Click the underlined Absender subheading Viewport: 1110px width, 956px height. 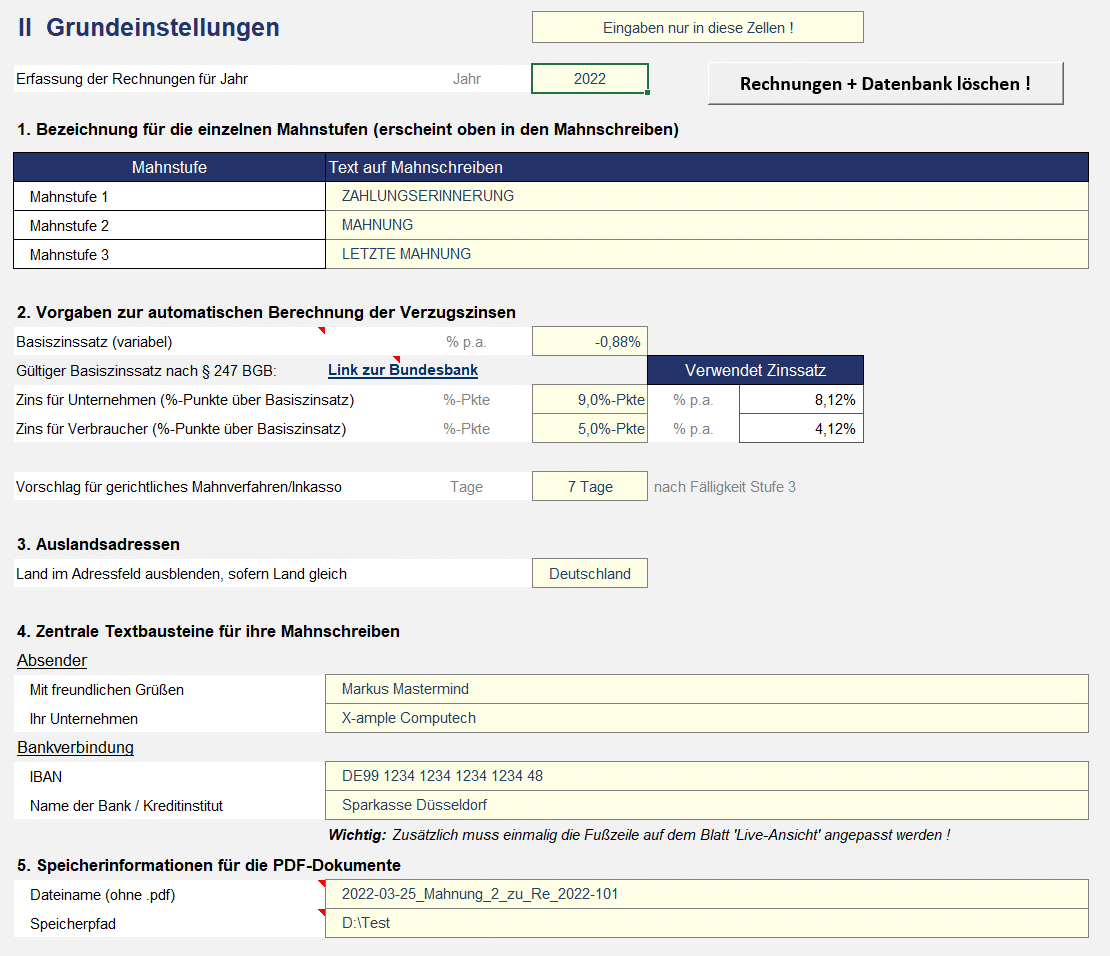[x=52, y=660]
